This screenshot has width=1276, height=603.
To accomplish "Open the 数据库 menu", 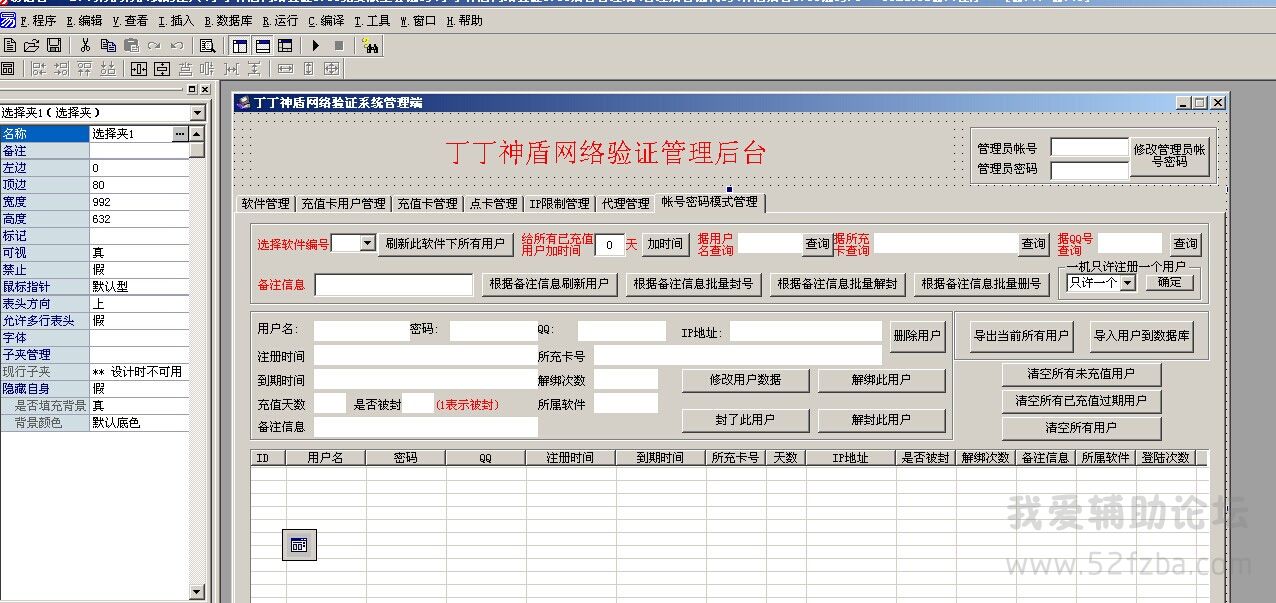I will coord(228,20).
